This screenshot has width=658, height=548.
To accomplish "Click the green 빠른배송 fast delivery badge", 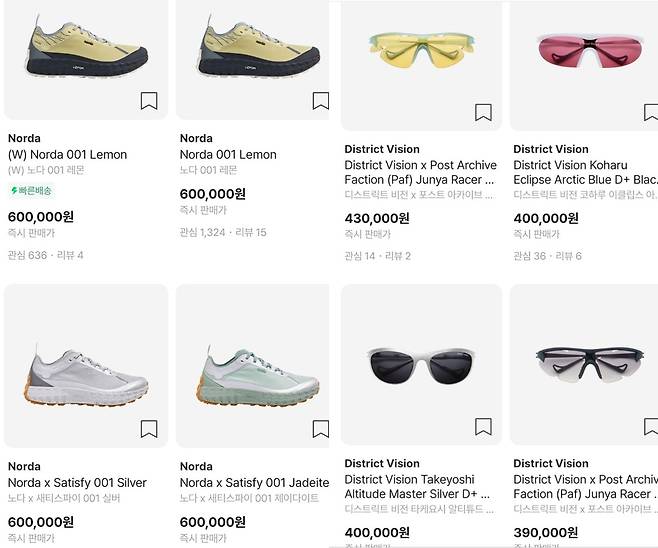I will 31,191.
